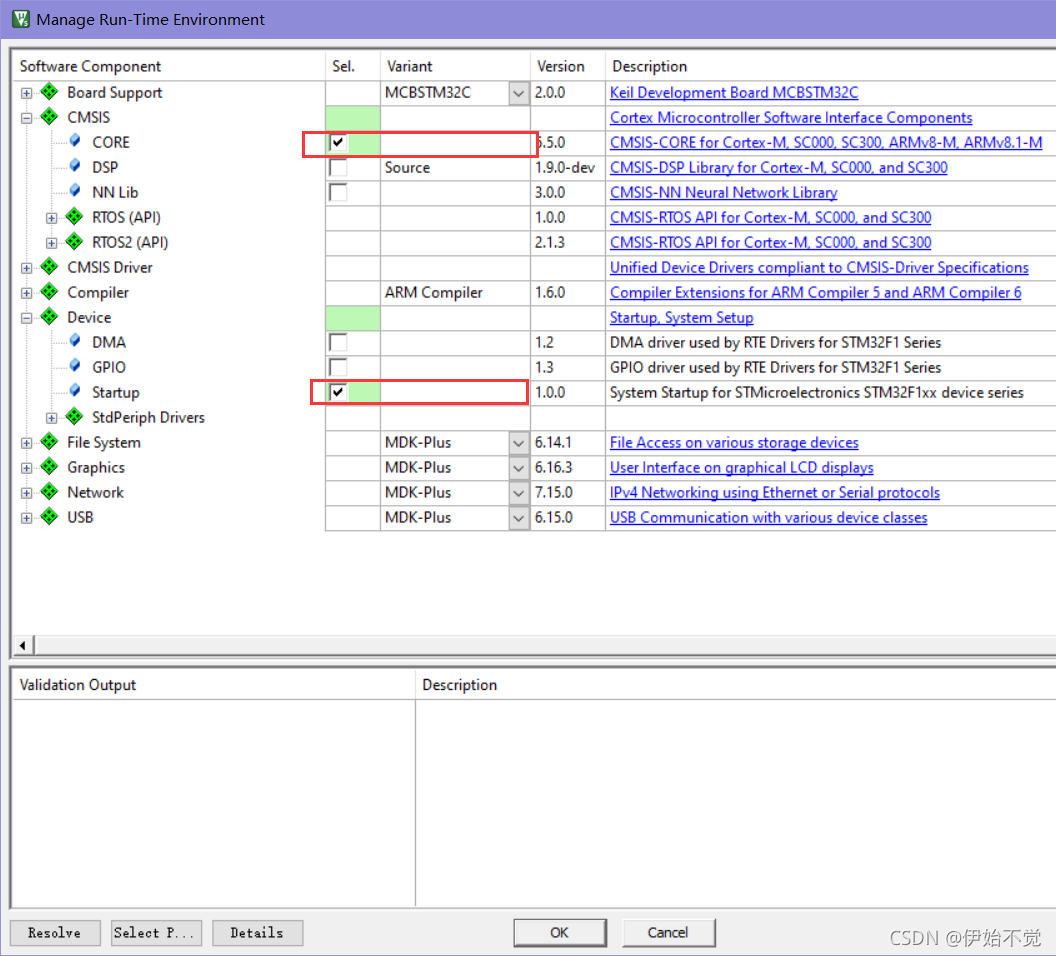Click the GPIO blue component icon
The height and width of the screenshot is (956, 1056).
75,366
